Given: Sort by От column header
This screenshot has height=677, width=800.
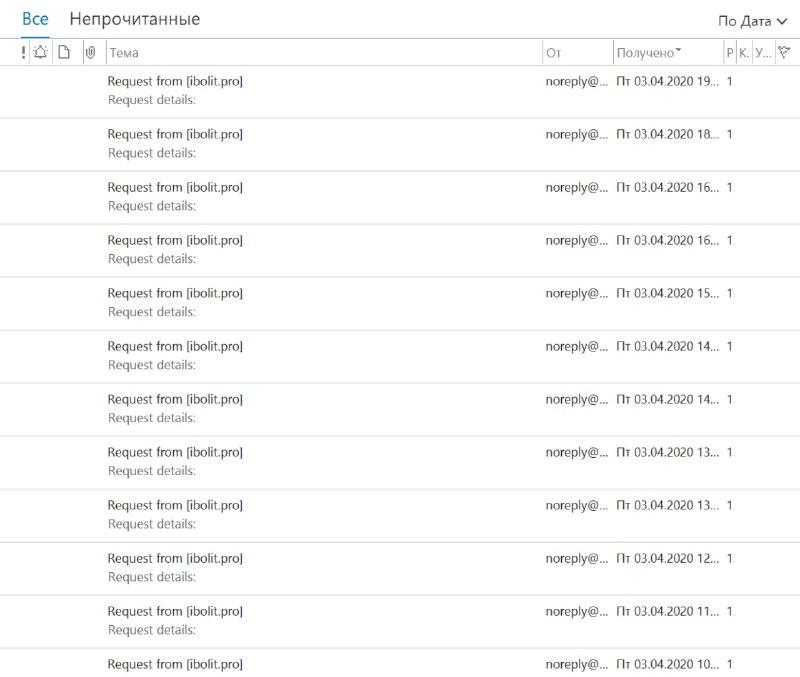Looking at the screenshot, I should pos(578,53).
